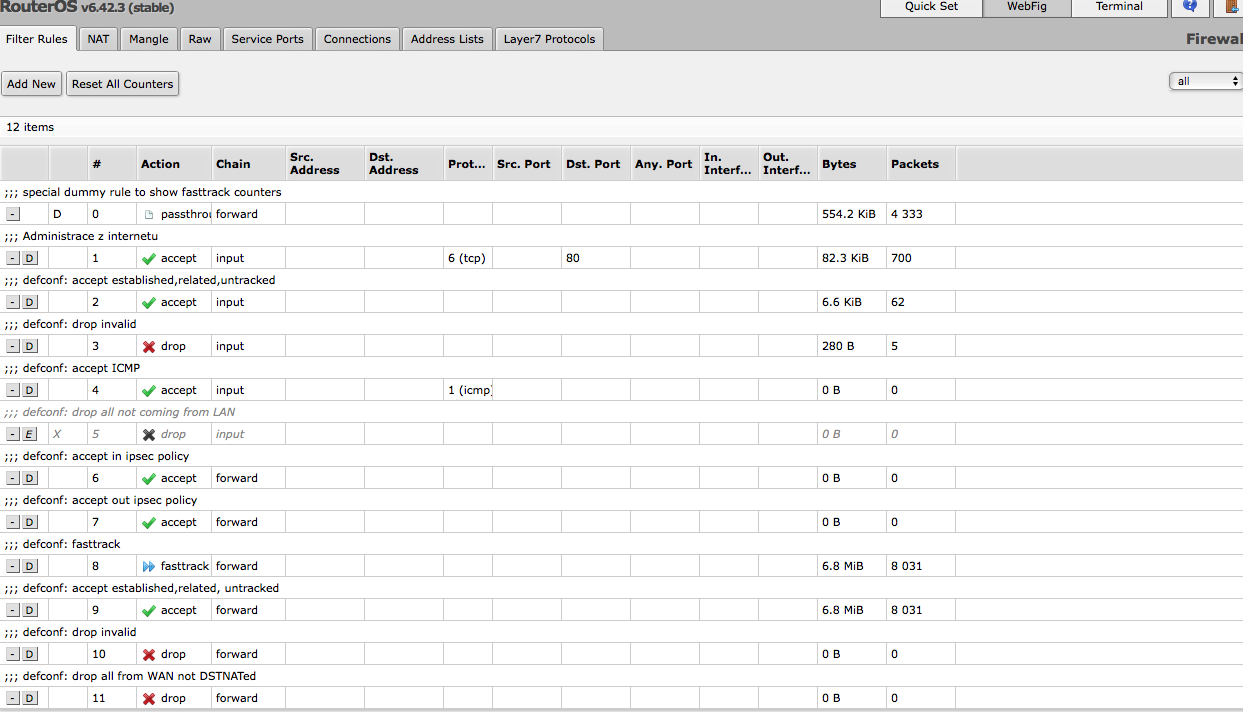
Task: Click the '554.2 KiB' bytes cell
Action: (x=850, y=214)
